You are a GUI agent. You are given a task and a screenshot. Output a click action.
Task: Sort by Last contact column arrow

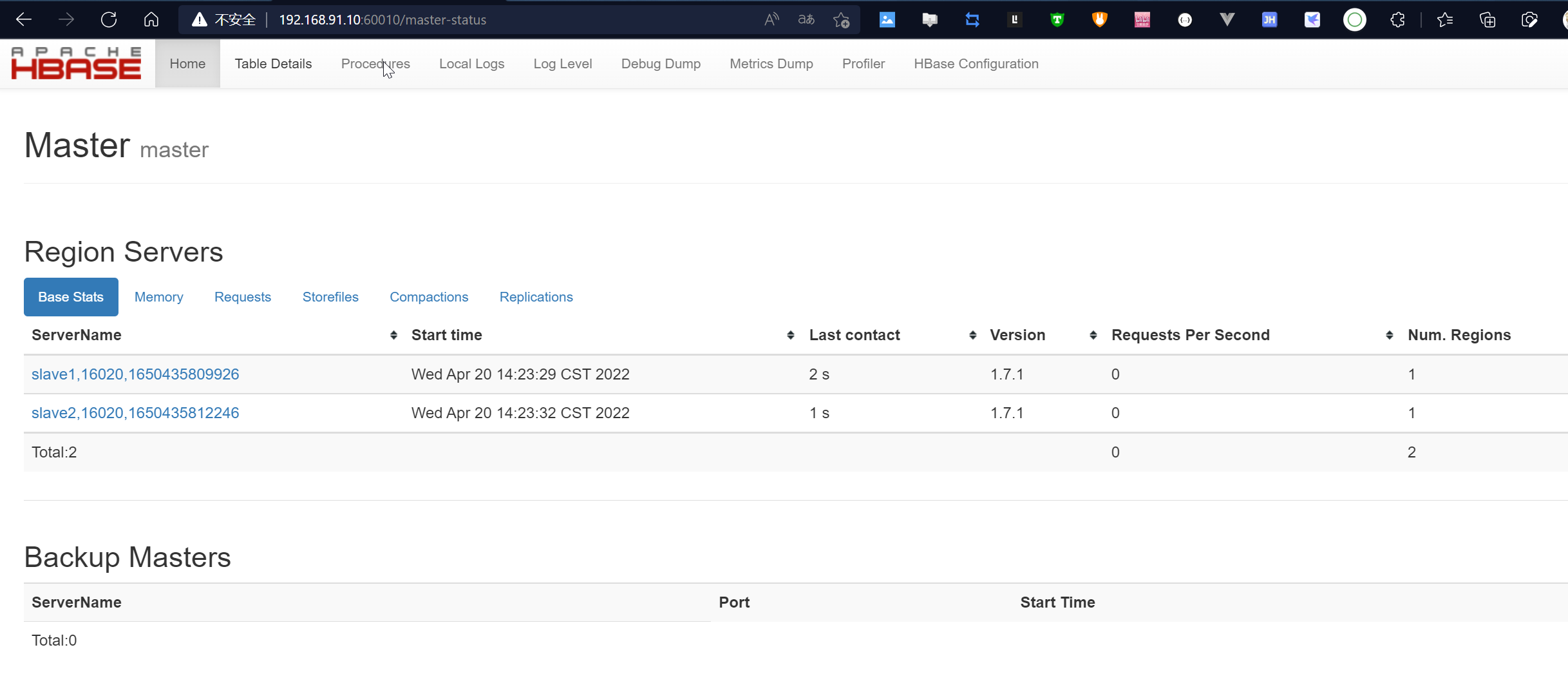tap(972, 335)
